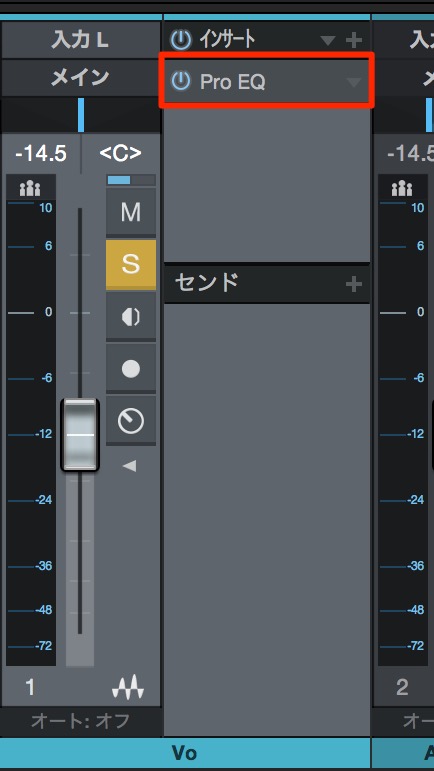Image resolution: width=434 pixels, height=771 pixels.
Task: Toggle the Inserts power icon on
Action: tap(181, 39)
